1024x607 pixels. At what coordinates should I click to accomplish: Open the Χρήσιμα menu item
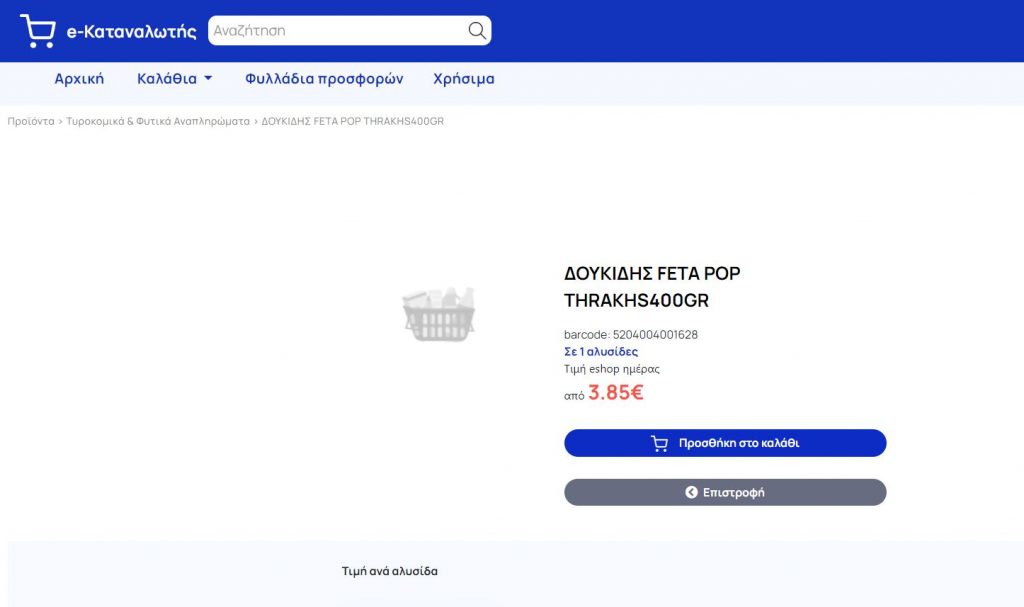click(x=464, y=78)
